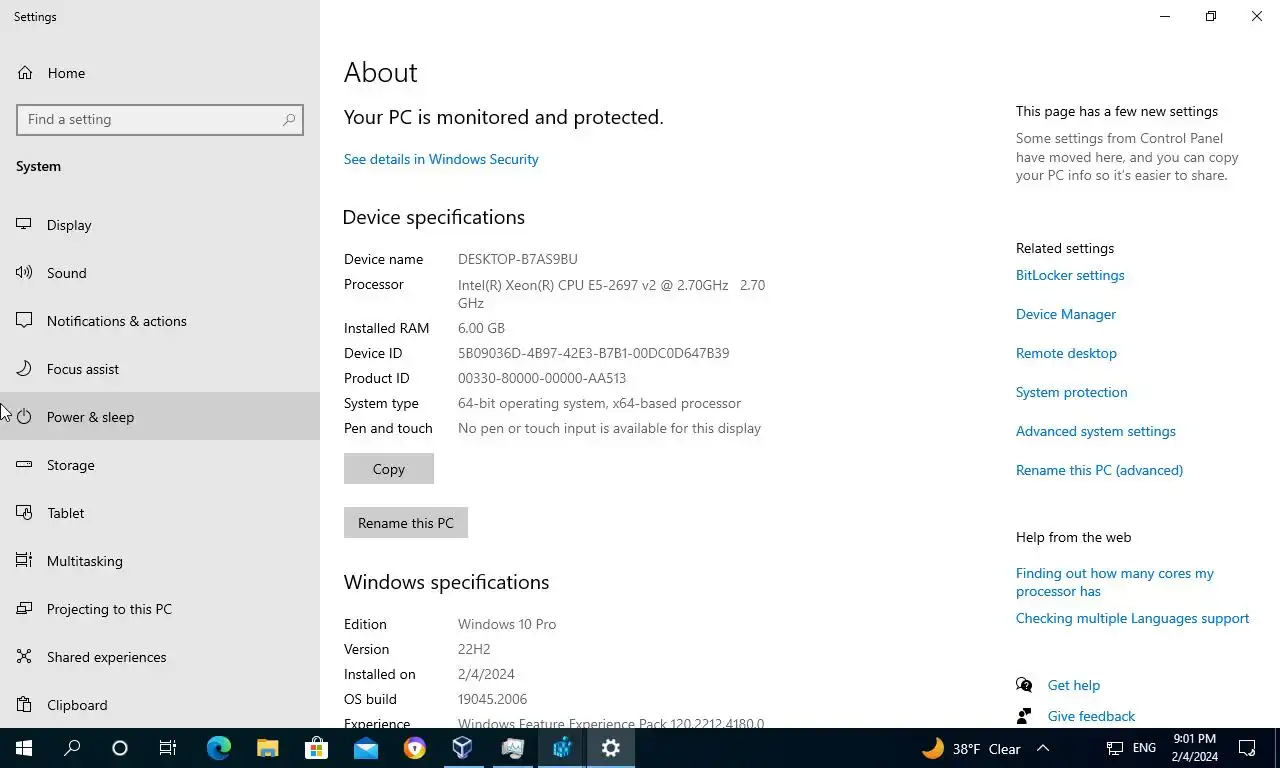The image size is (1280, 768).
Task: Click Rename this PC button
Action: pyautogui.click(x=406, y=523)
